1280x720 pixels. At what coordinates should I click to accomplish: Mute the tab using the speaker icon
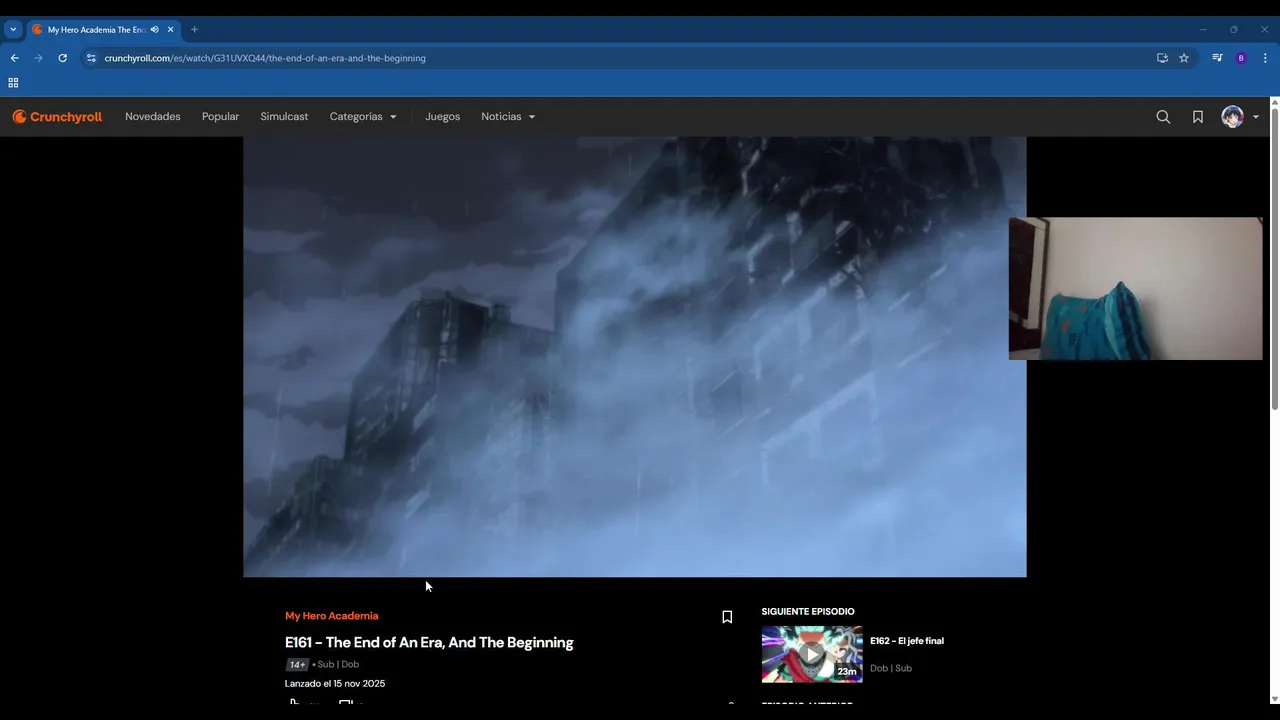(154, 30)
